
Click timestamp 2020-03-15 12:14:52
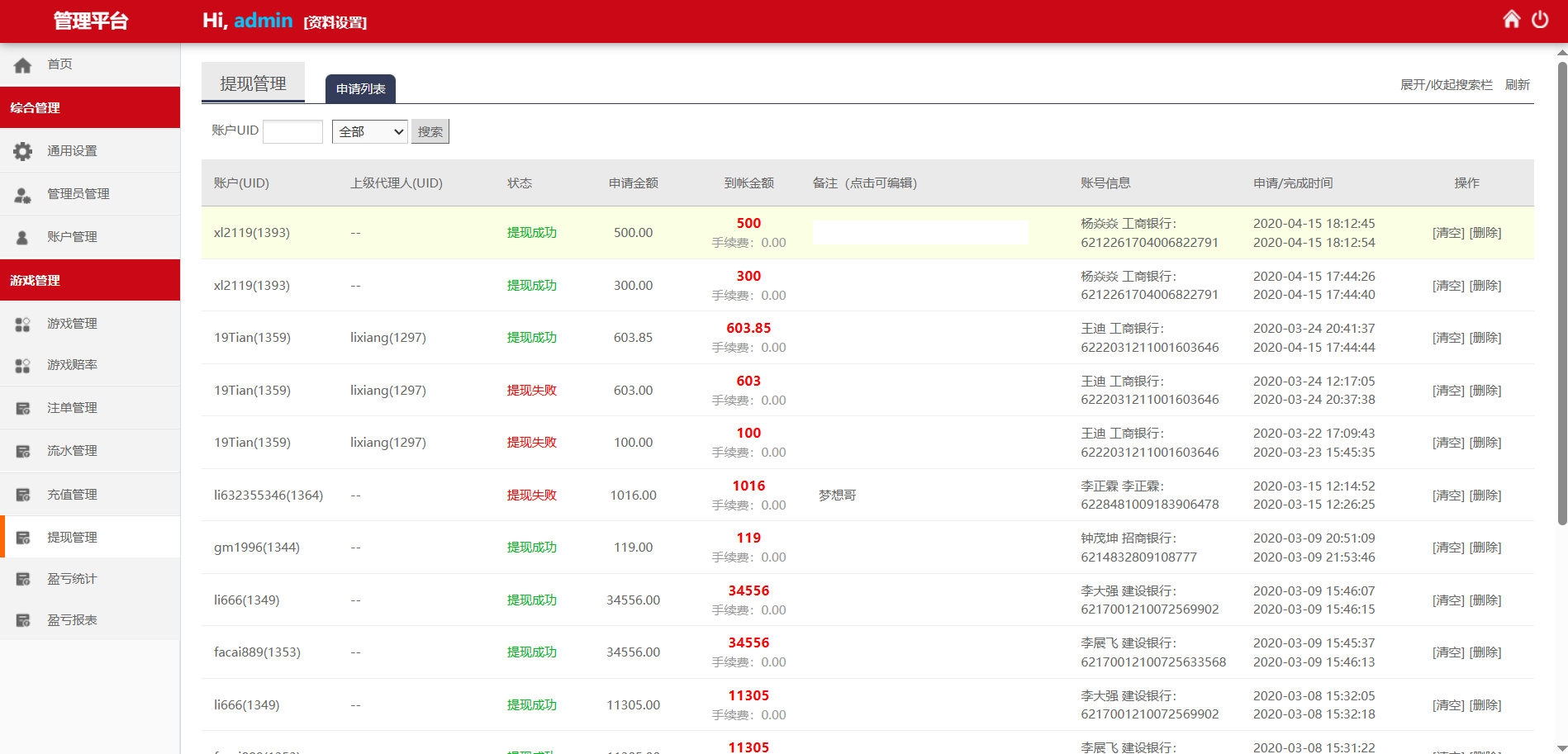[1314, 486]
